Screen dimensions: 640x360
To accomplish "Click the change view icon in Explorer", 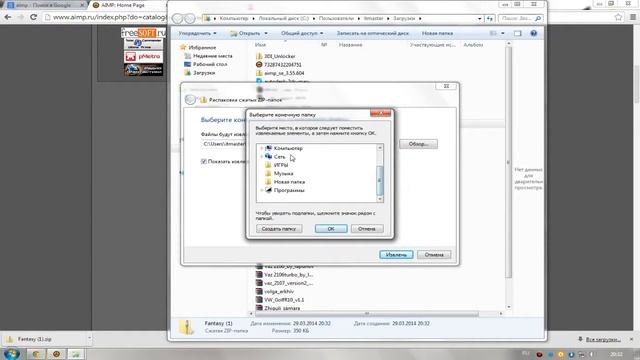I will [493, 33].
